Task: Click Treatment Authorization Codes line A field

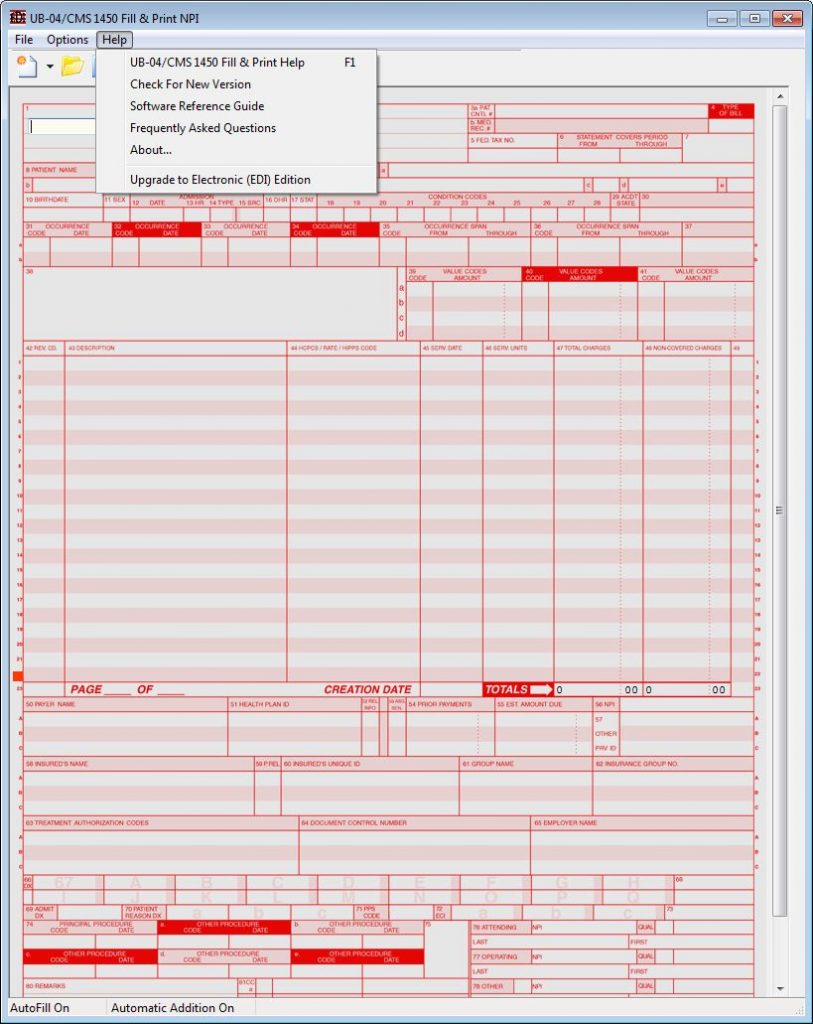Action: click(x=161, y=837)
